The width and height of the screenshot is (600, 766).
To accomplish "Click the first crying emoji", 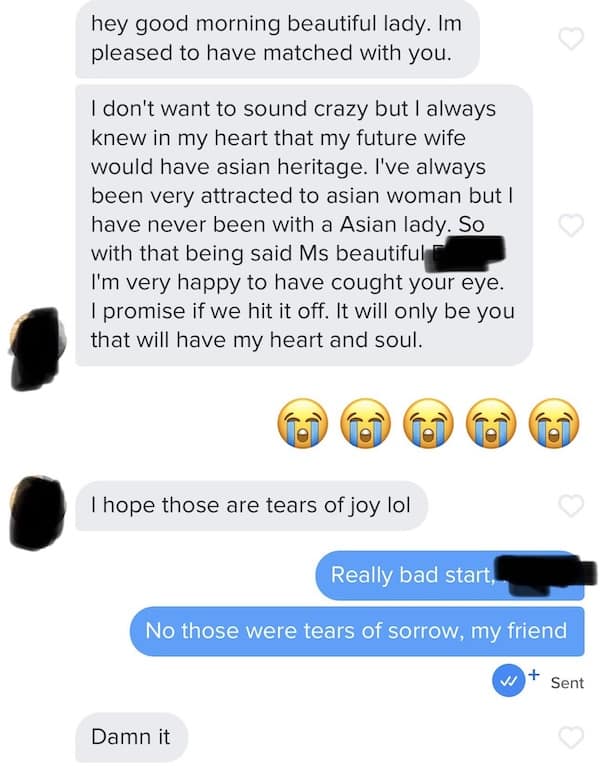I will 302,423.
